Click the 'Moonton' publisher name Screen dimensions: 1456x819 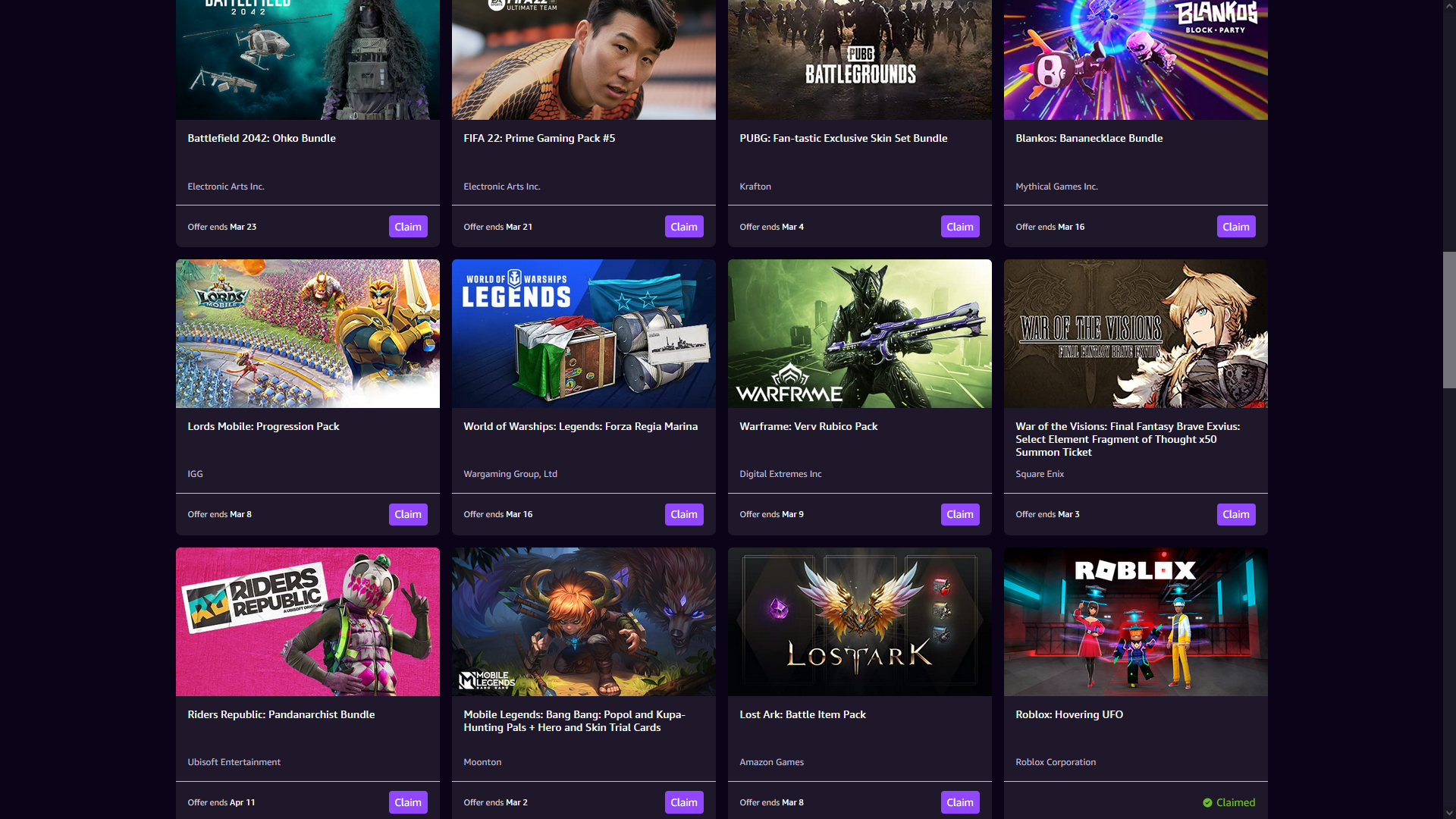coord(482,762)
